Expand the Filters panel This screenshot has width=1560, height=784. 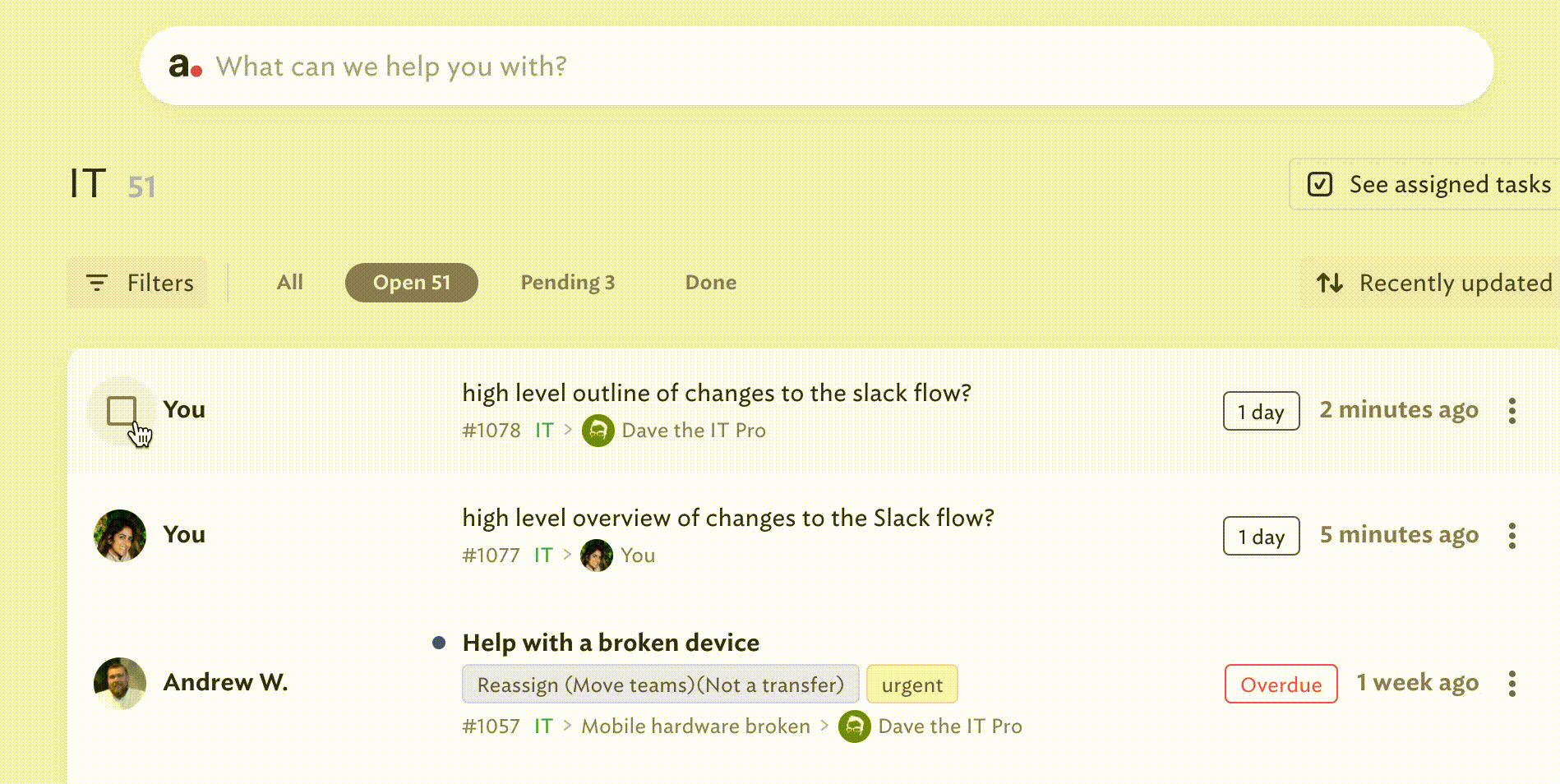pyautogui.click(x=138, y=283)
